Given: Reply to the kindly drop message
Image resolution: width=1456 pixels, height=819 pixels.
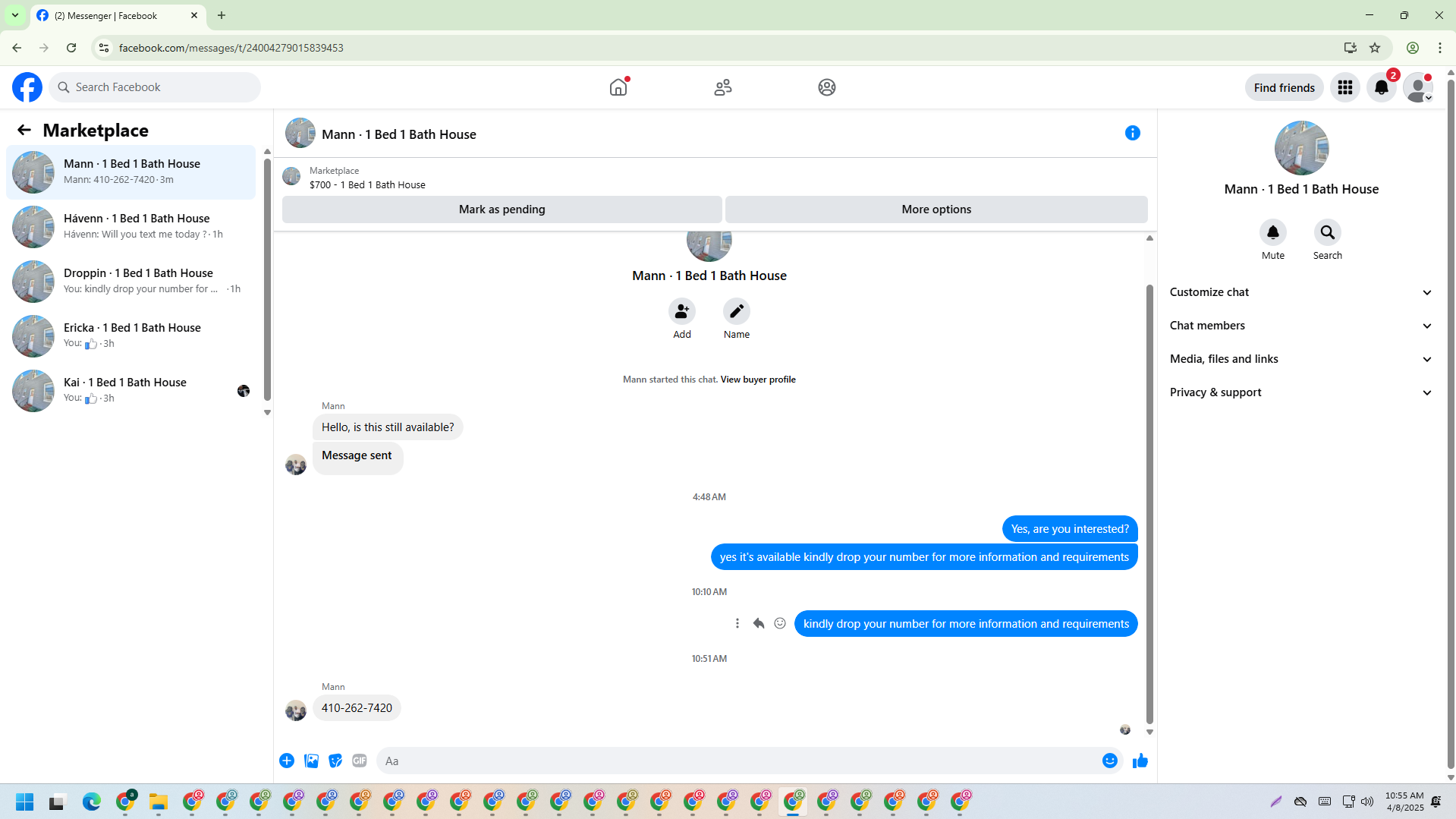Looking at the screenshot, I should pyautogui.click(x=759, y=623).
